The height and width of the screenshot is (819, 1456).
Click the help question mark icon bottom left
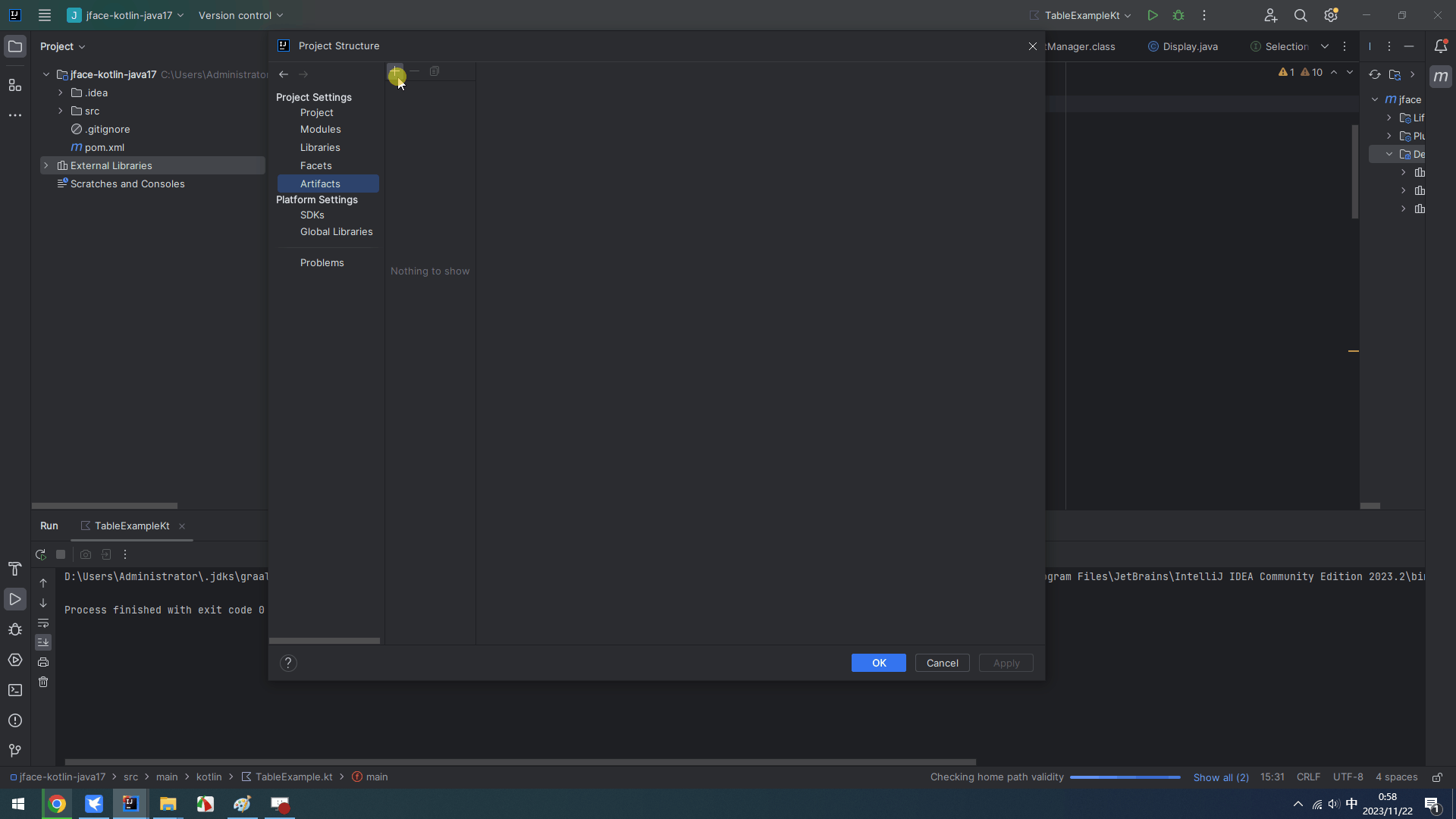pyautogui.click(x=288, y=663)
